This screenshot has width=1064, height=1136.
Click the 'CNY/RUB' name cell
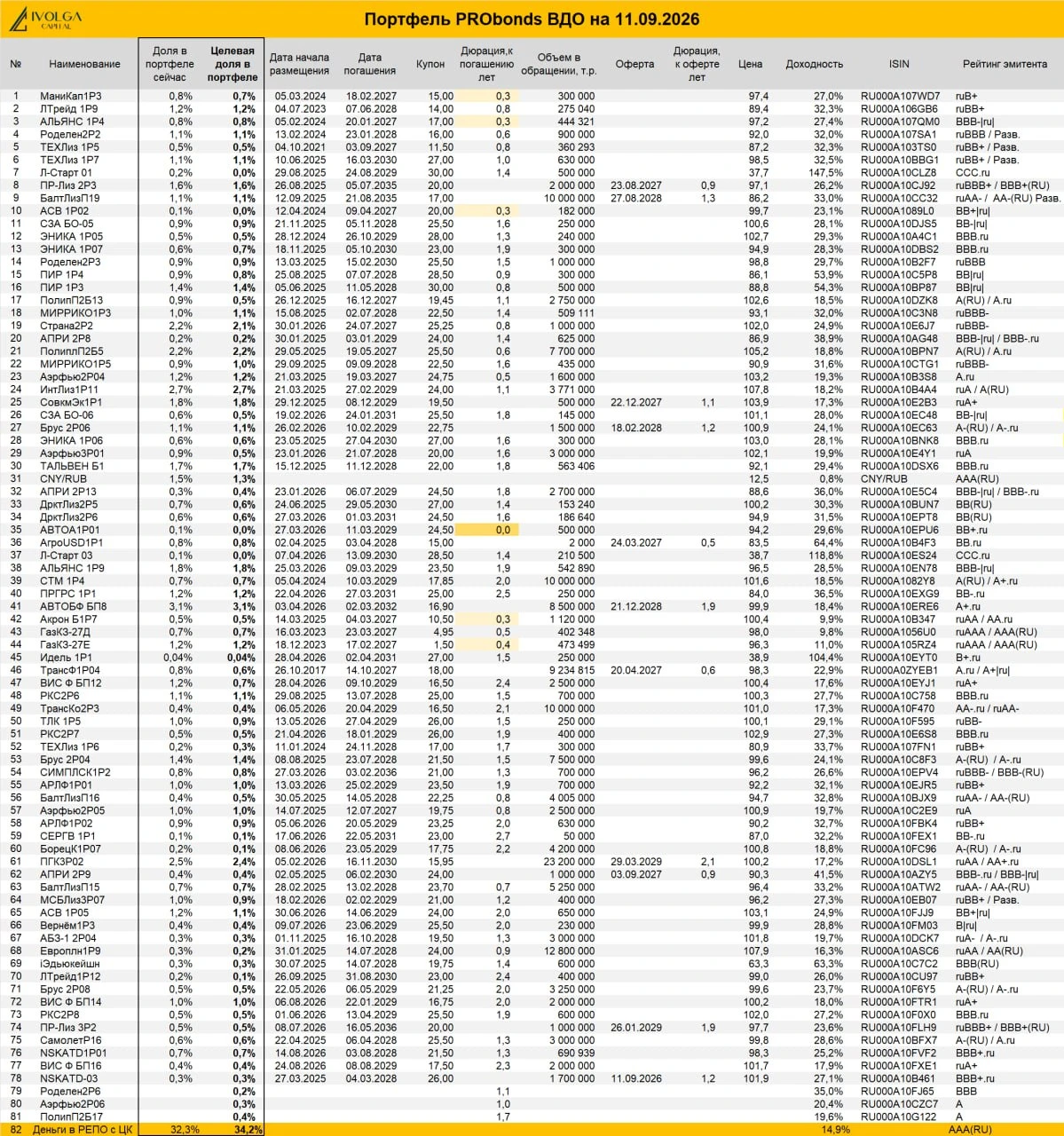point(64,478)
